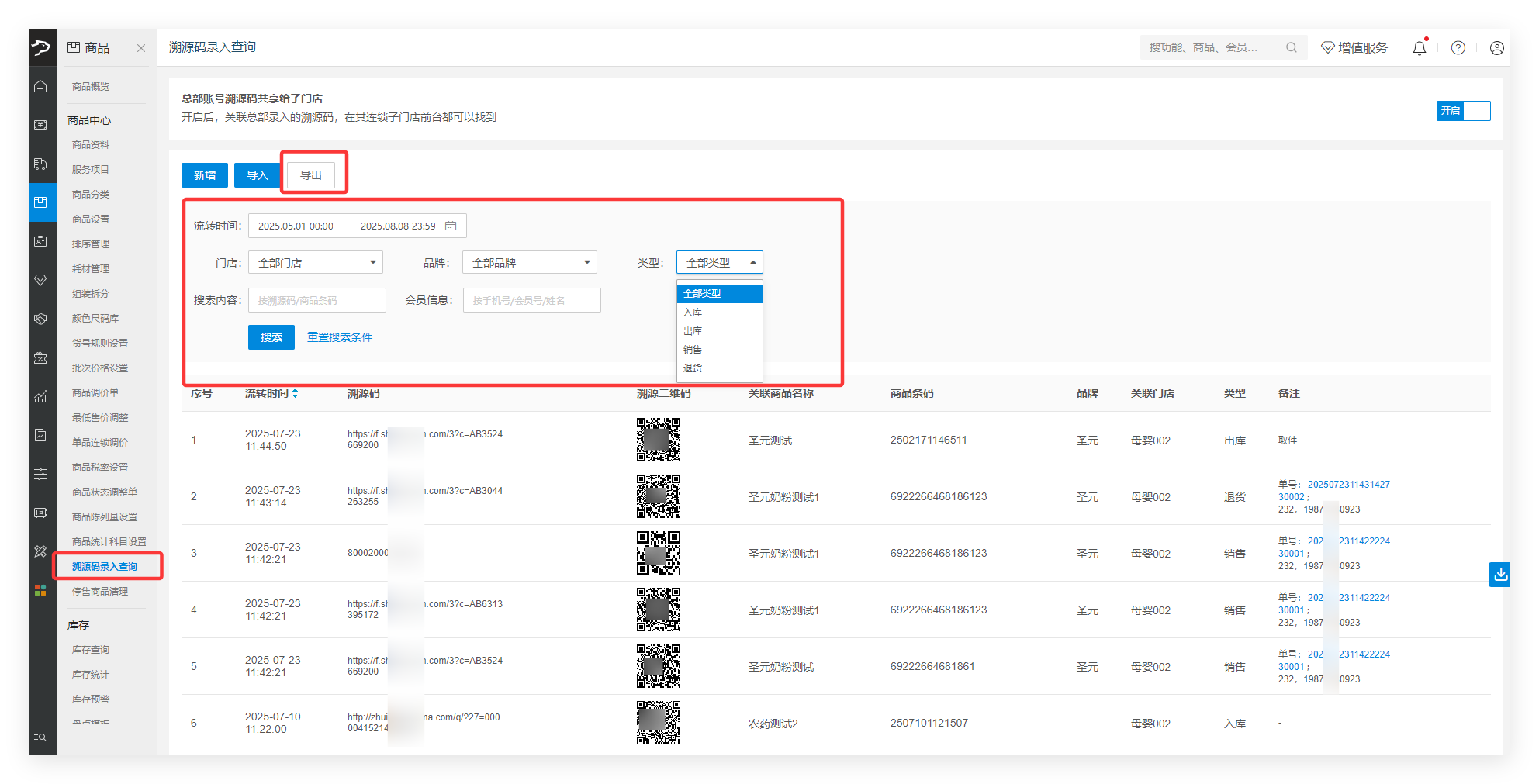Choose 入库 in the type list
Image resolution: width=1539 pixels, height=784 pixels.
click(720, 313)
